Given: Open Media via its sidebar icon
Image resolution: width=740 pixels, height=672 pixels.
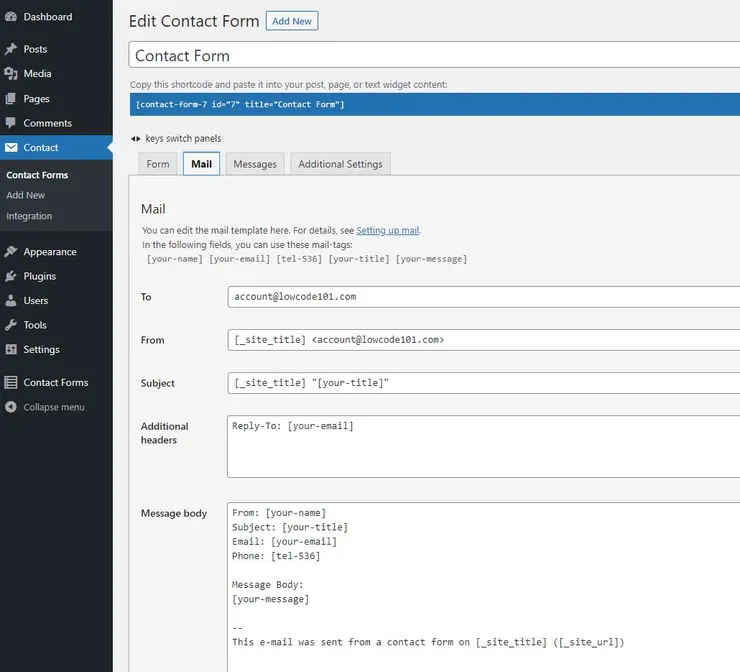Looking at the screenshot, I should (11, 74).
